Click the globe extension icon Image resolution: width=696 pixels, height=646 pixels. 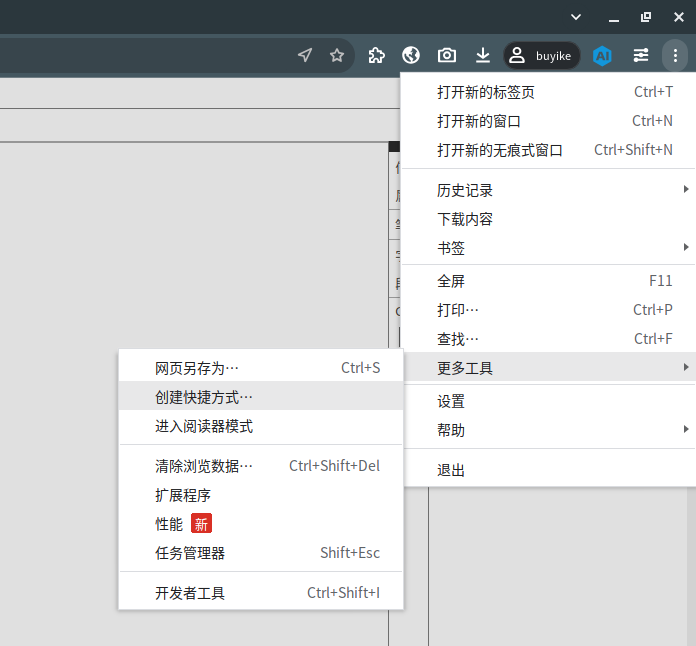(411, 55)
